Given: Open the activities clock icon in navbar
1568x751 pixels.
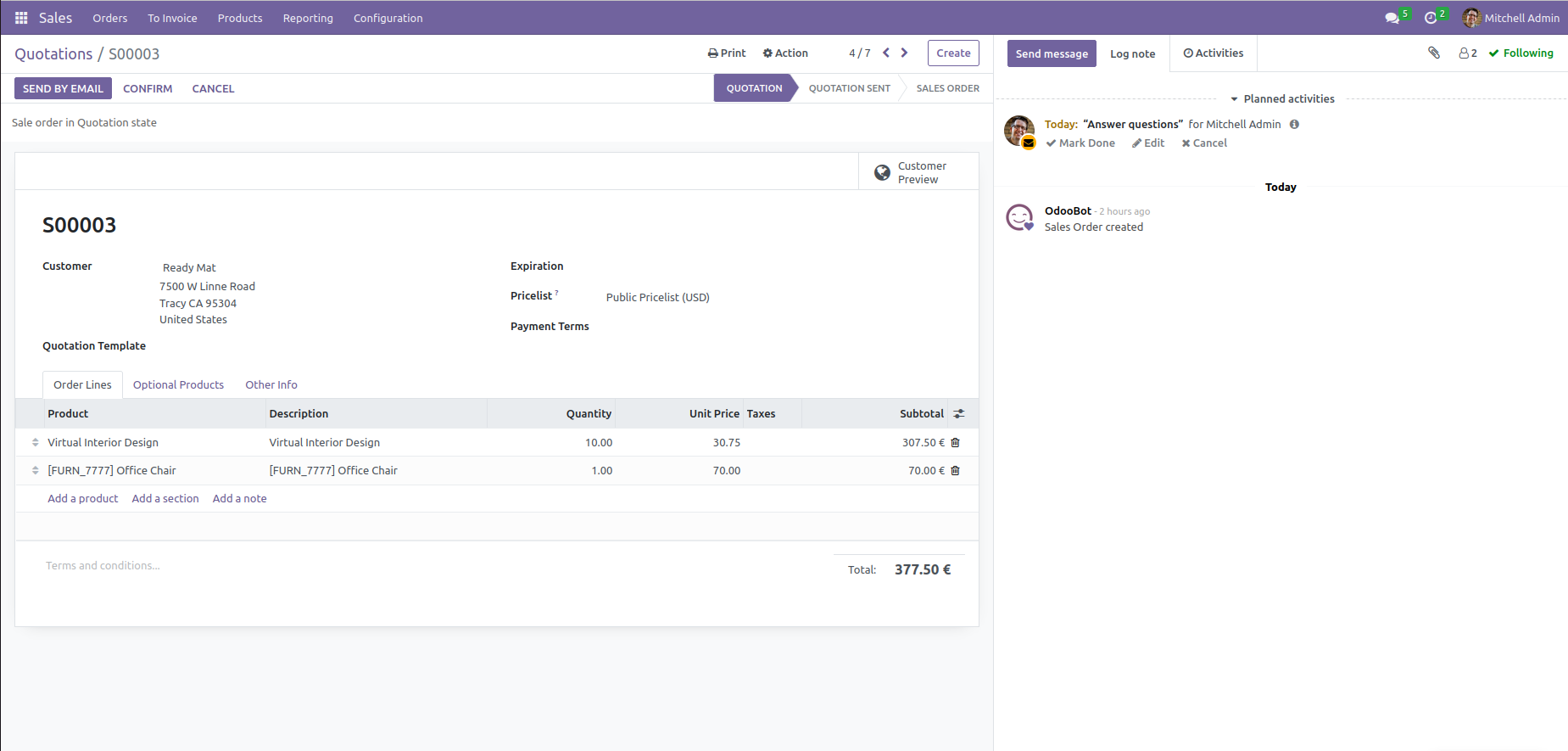Looking at the screenshot, I should (x=1431, y=18).
